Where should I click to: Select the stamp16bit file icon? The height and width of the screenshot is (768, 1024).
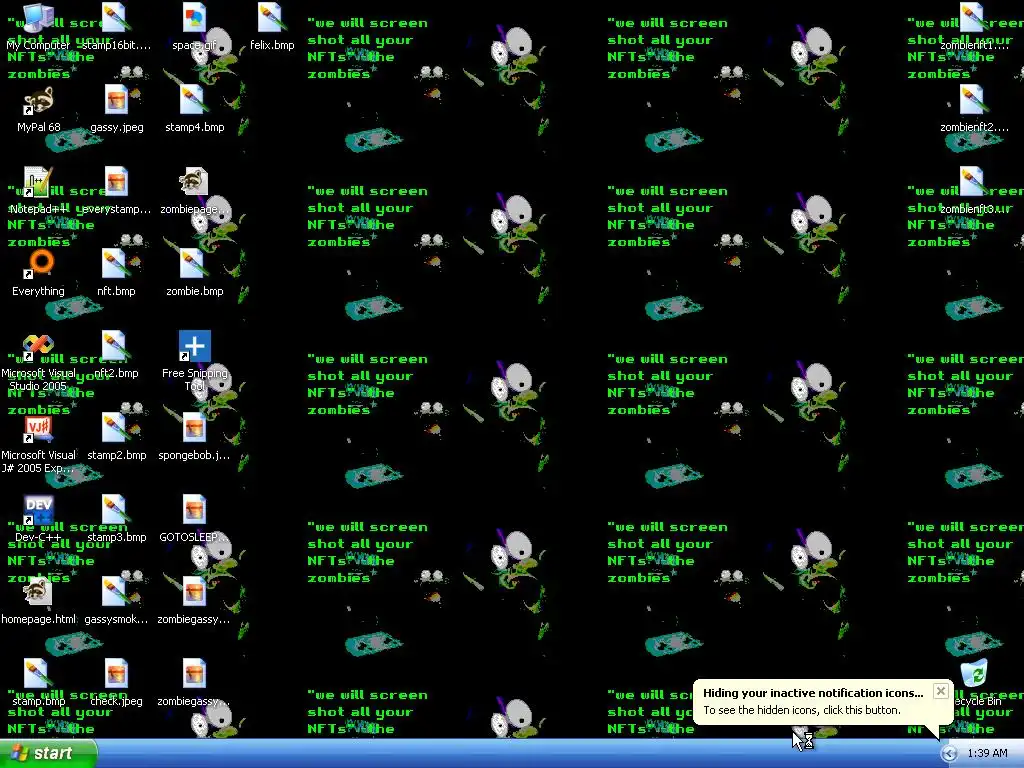pyautogui.click(x=116, y=18)
